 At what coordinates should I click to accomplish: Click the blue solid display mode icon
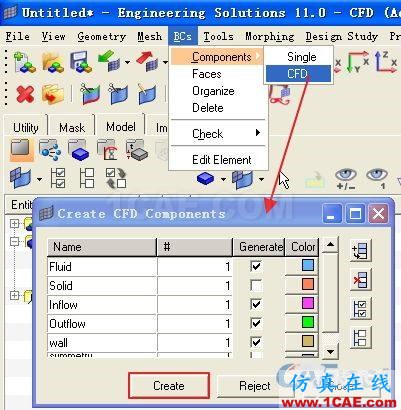[205, 179]
